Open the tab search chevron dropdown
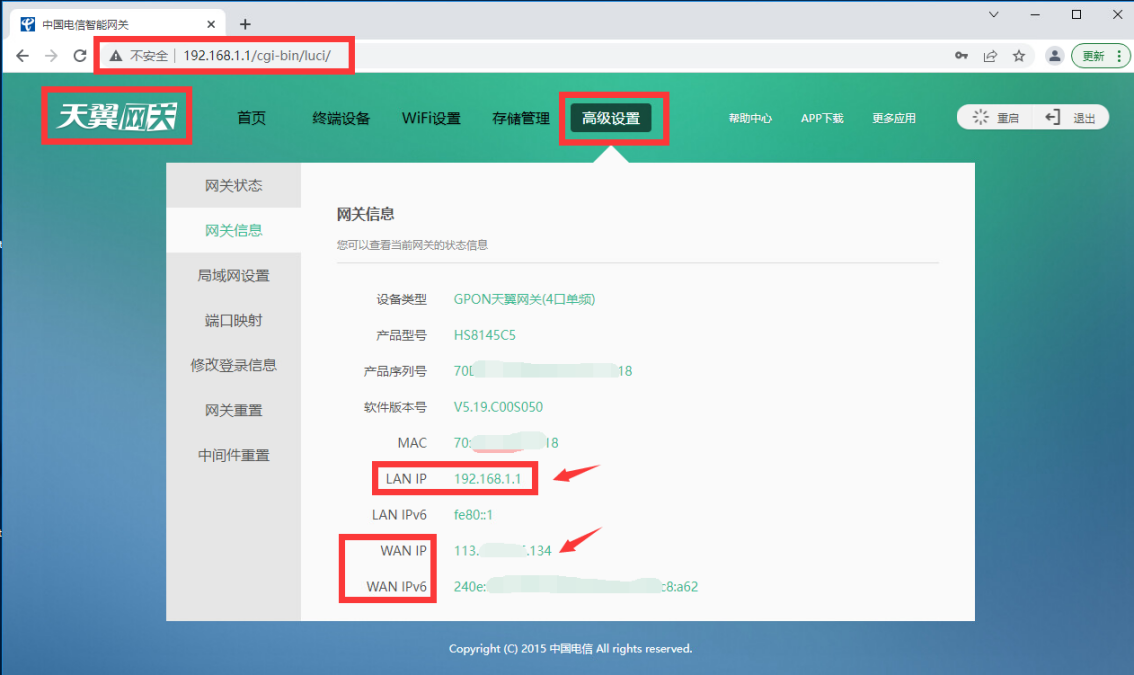 [994, 14]
